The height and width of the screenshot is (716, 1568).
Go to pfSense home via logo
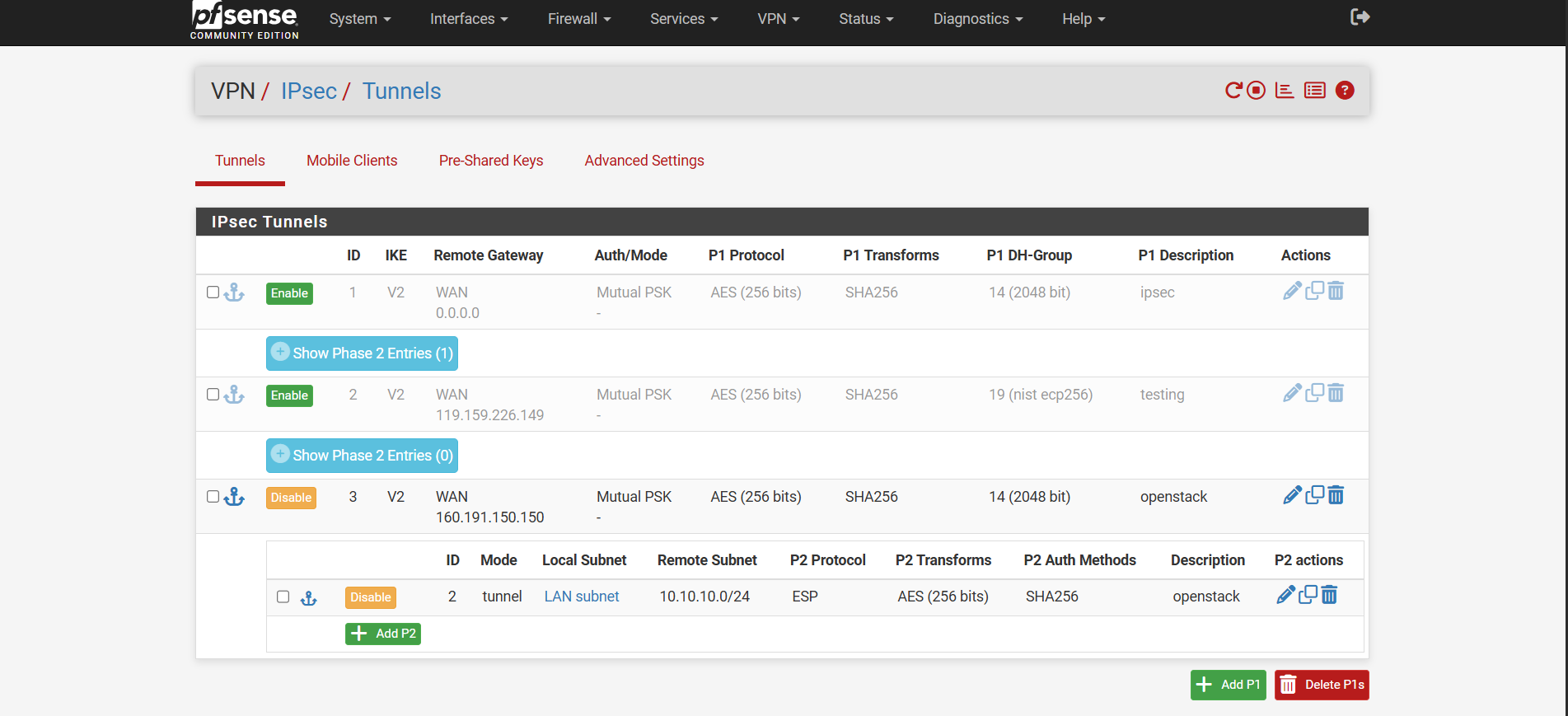[x=244, y=20]
